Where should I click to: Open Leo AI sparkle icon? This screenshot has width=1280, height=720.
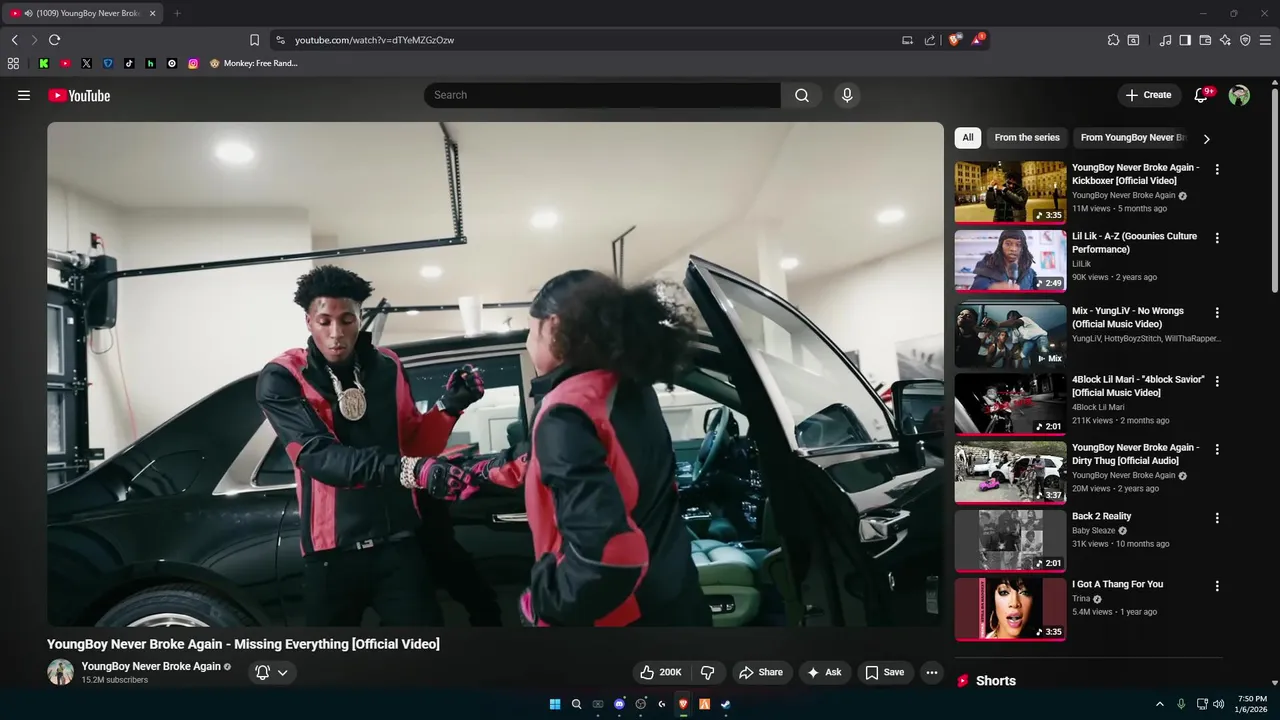click(x=1225, y=40)
